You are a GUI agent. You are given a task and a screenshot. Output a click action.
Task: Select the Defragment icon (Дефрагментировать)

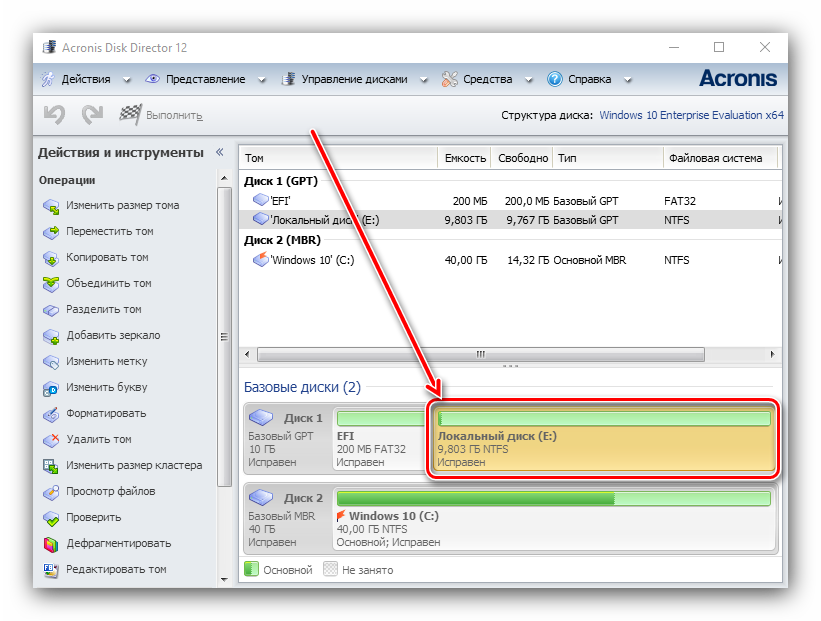click(51, 544)
